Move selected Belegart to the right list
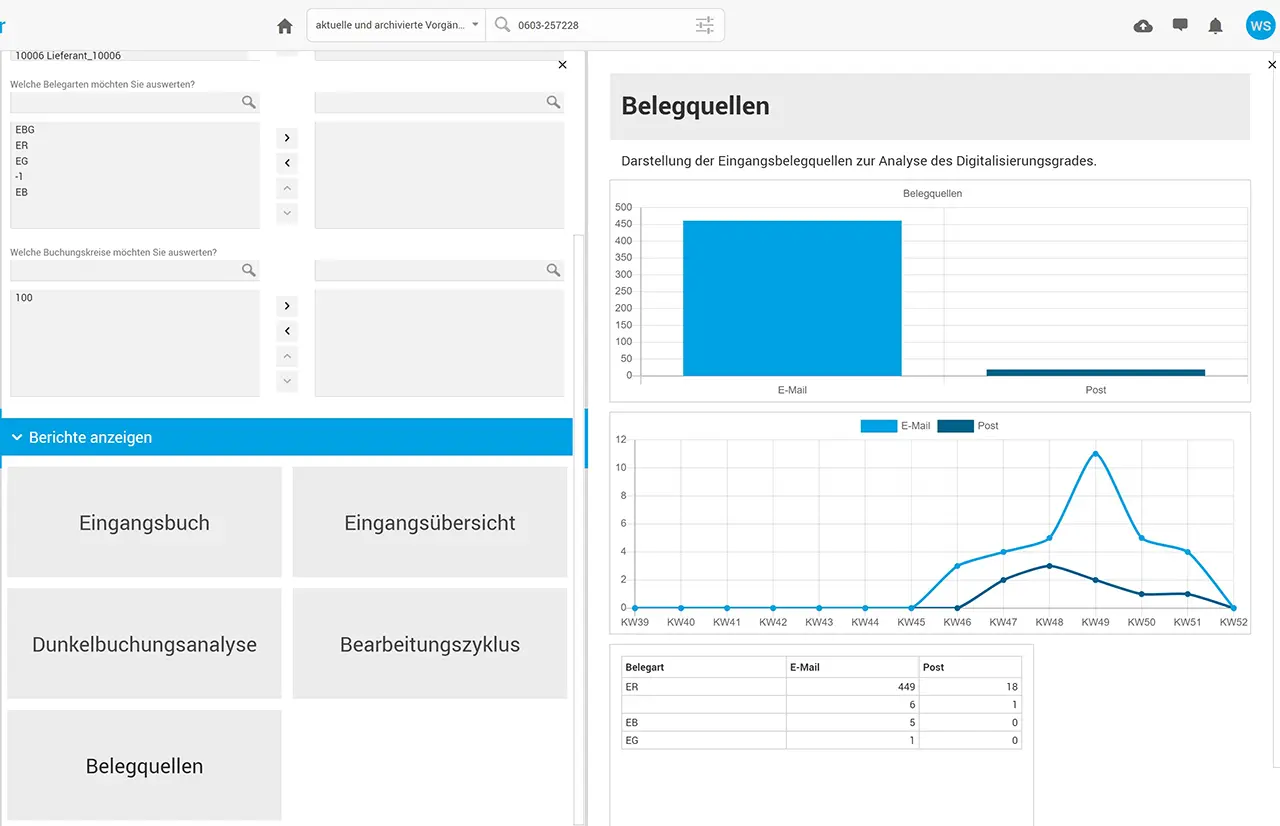Screen dimensions: 1280x826 pos(287,138)
